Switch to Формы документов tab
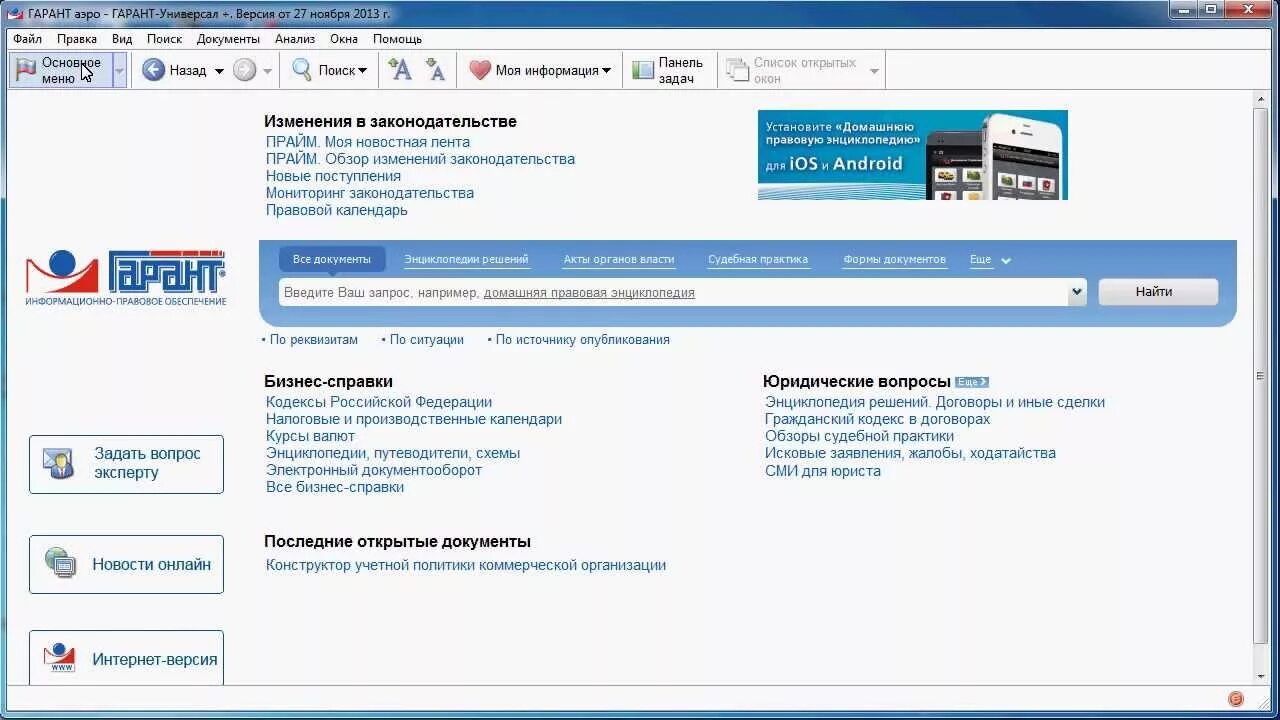The height and width of the screenshot is (720, 1280). point(894,259)
